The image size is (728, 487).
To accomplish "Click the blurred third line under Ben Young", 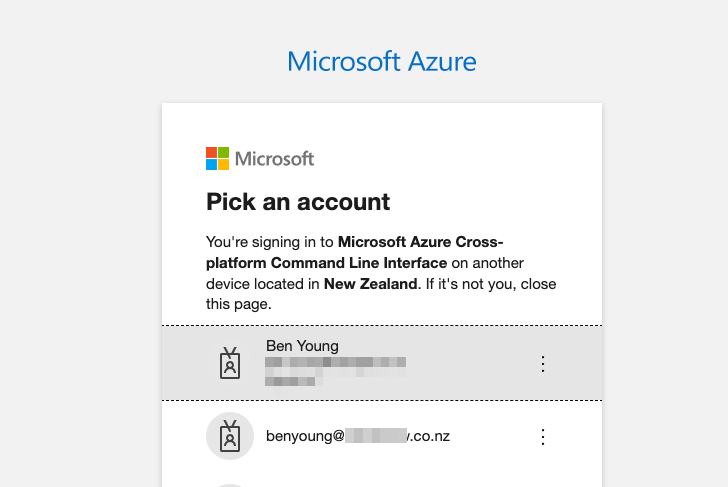I will coord(290,381).
